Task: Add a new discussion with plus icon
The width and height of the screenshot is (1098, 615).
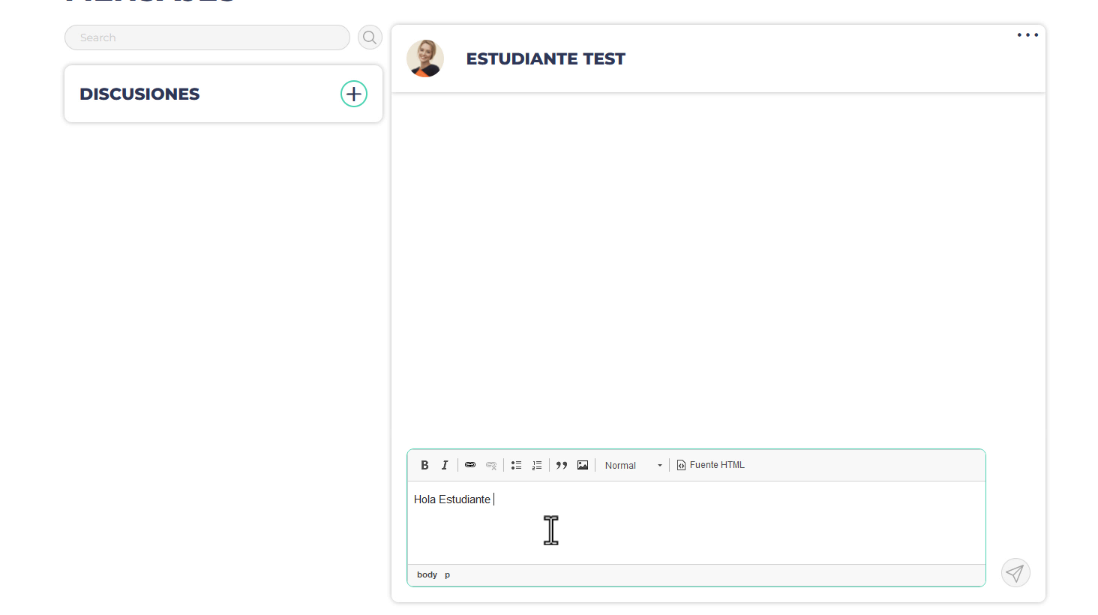Action: pyautogui.click(x=354, y=94)
